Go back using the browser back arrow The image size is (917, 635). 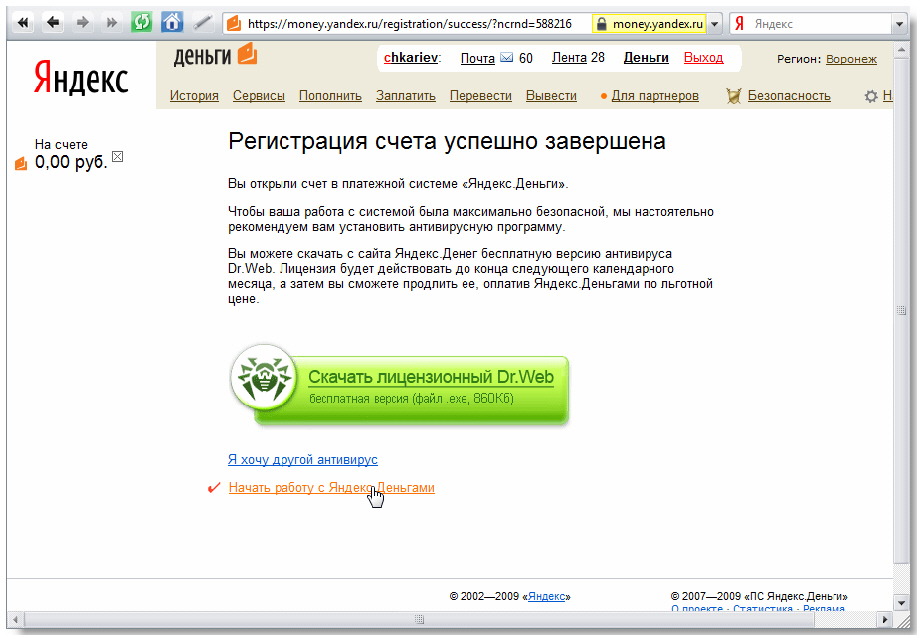53,23
